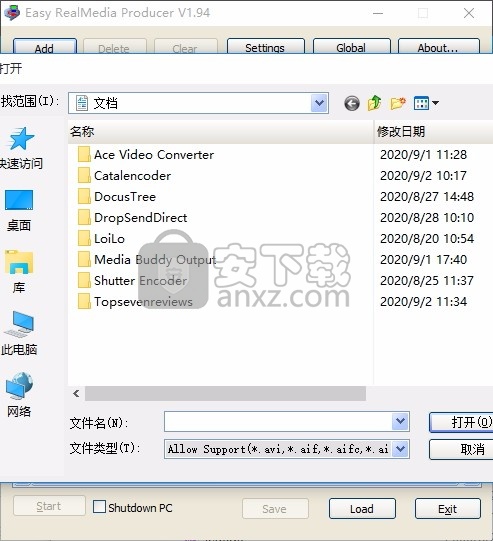Open the Settings button
Screen dimensions: 493x541
point(266,46)
